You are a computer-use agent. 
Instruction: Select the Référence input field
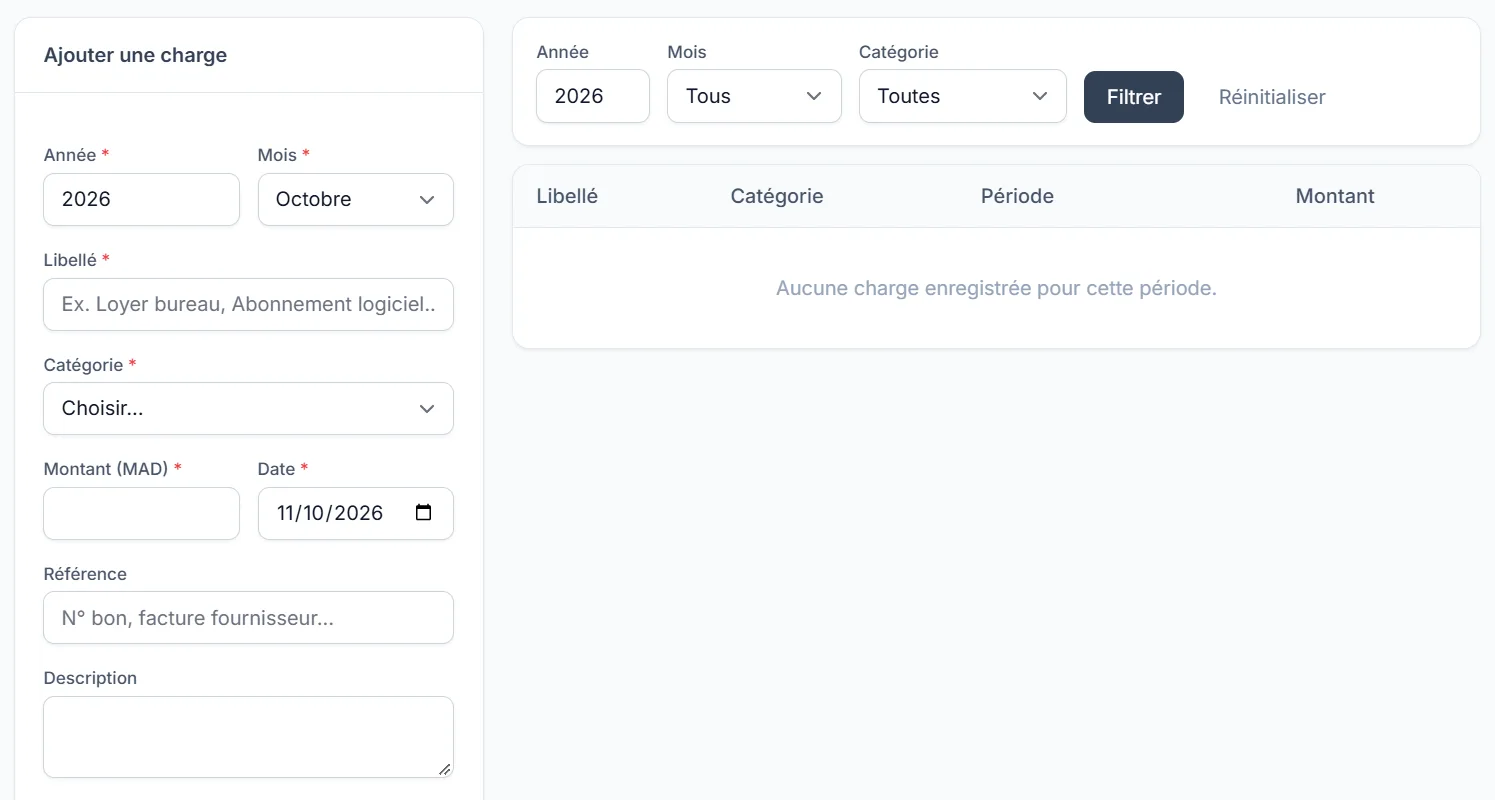click(248, 617)
